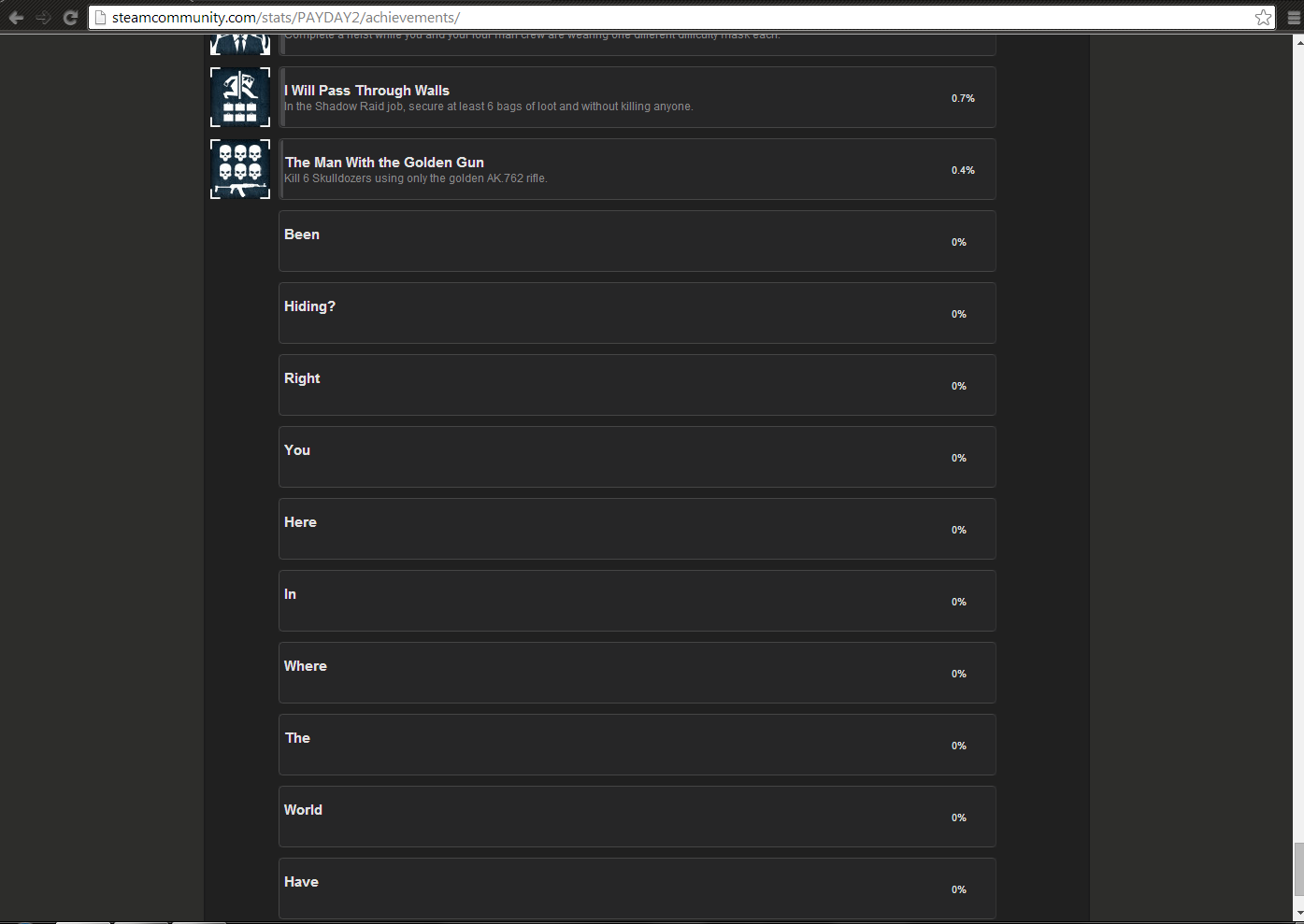1304x924 pixels.
Task: Reload the page with the refresh icon
Action: click(70, 17)
